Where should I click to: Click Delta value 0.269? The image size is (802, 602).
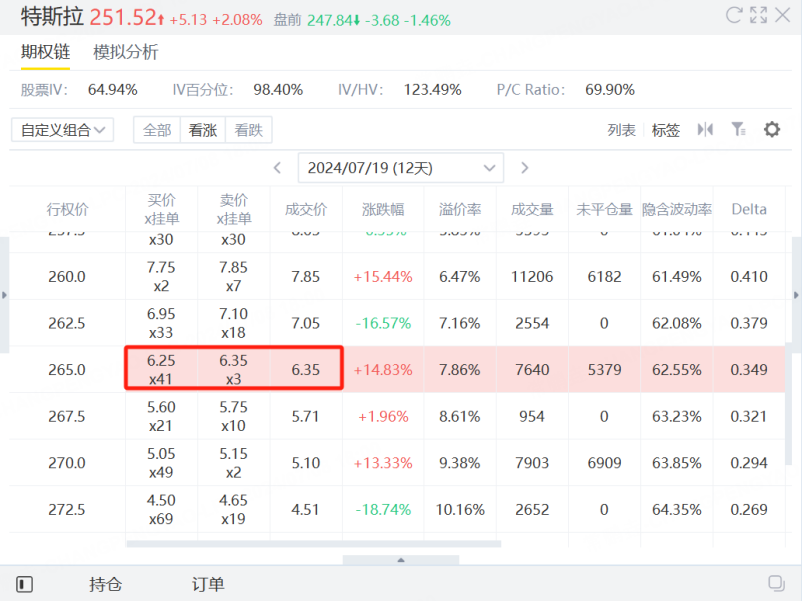pyautogui.click(x=749, y=509)
